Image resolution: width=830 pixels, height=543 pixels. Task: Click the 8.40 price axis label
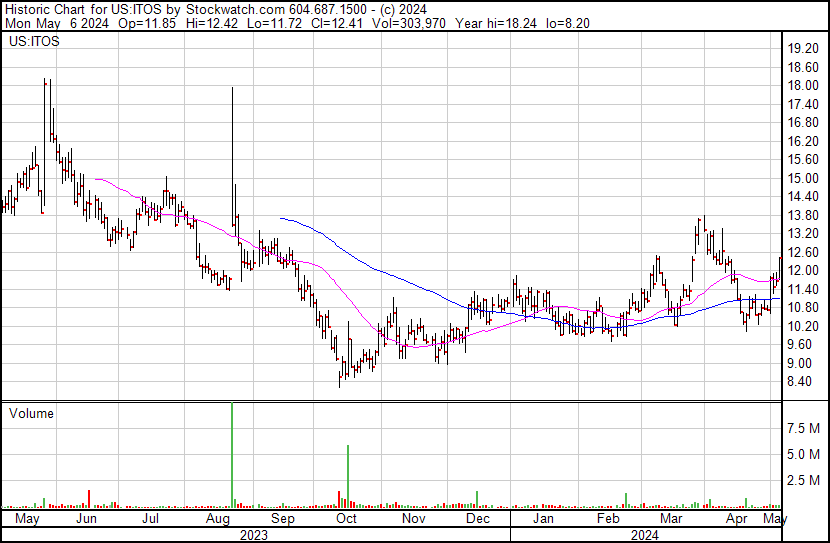click(801, 381)
